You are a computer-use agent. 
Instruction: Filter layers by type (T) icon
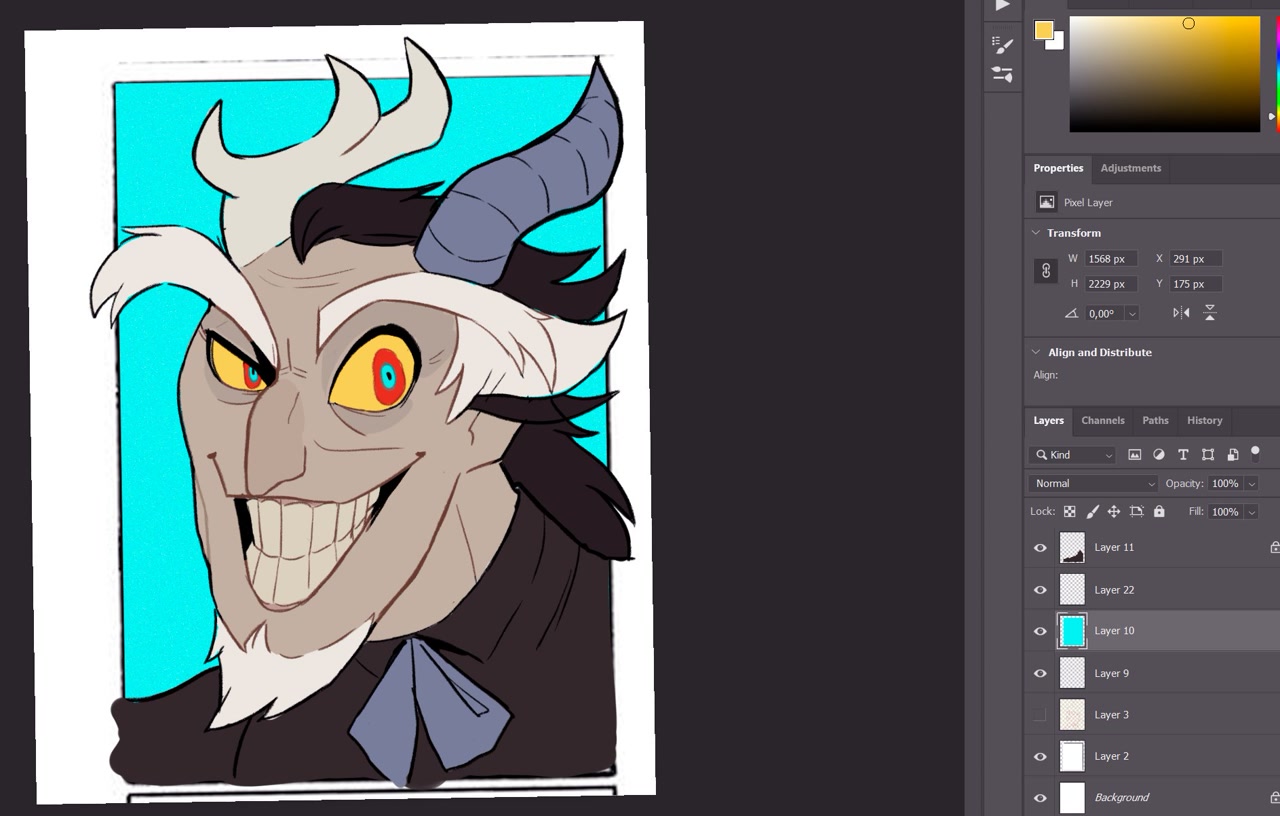1183,455
